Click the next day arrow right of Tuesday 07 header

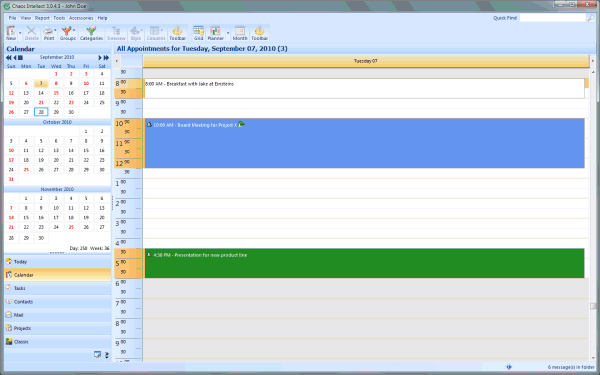593,61
